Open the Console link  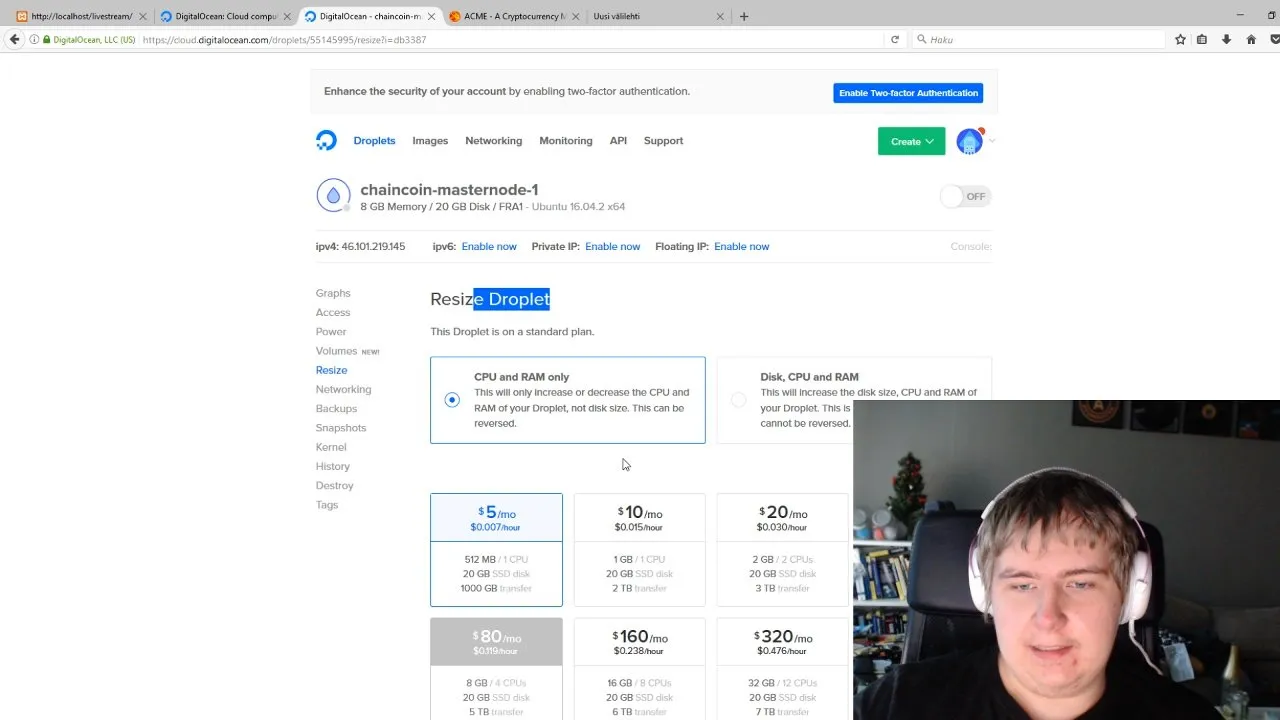pyautogui.click(x=970, y=246)
